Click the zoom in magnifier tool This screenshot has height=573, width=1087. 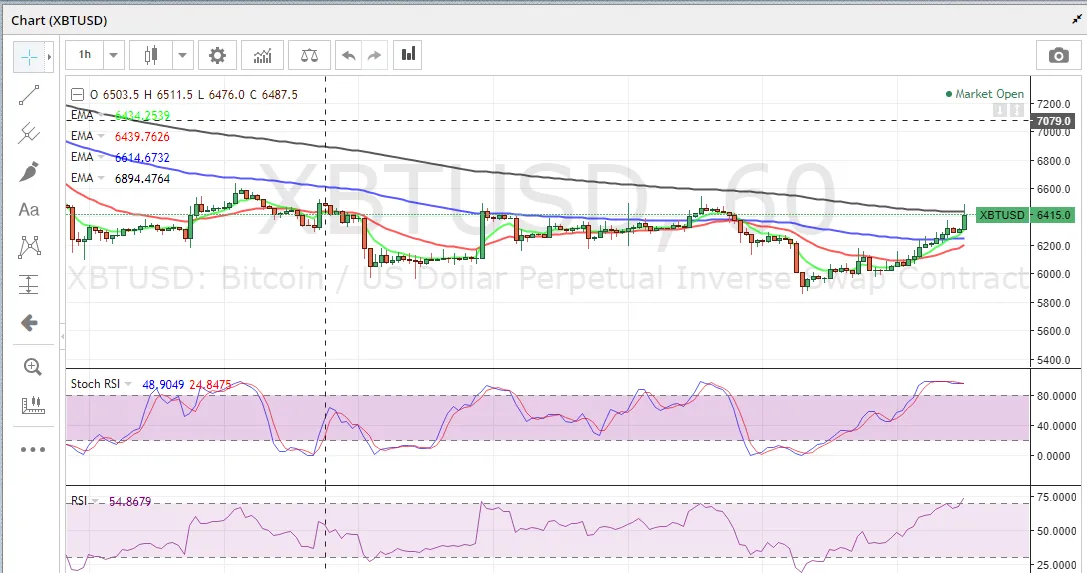click(x=32, y=367)
